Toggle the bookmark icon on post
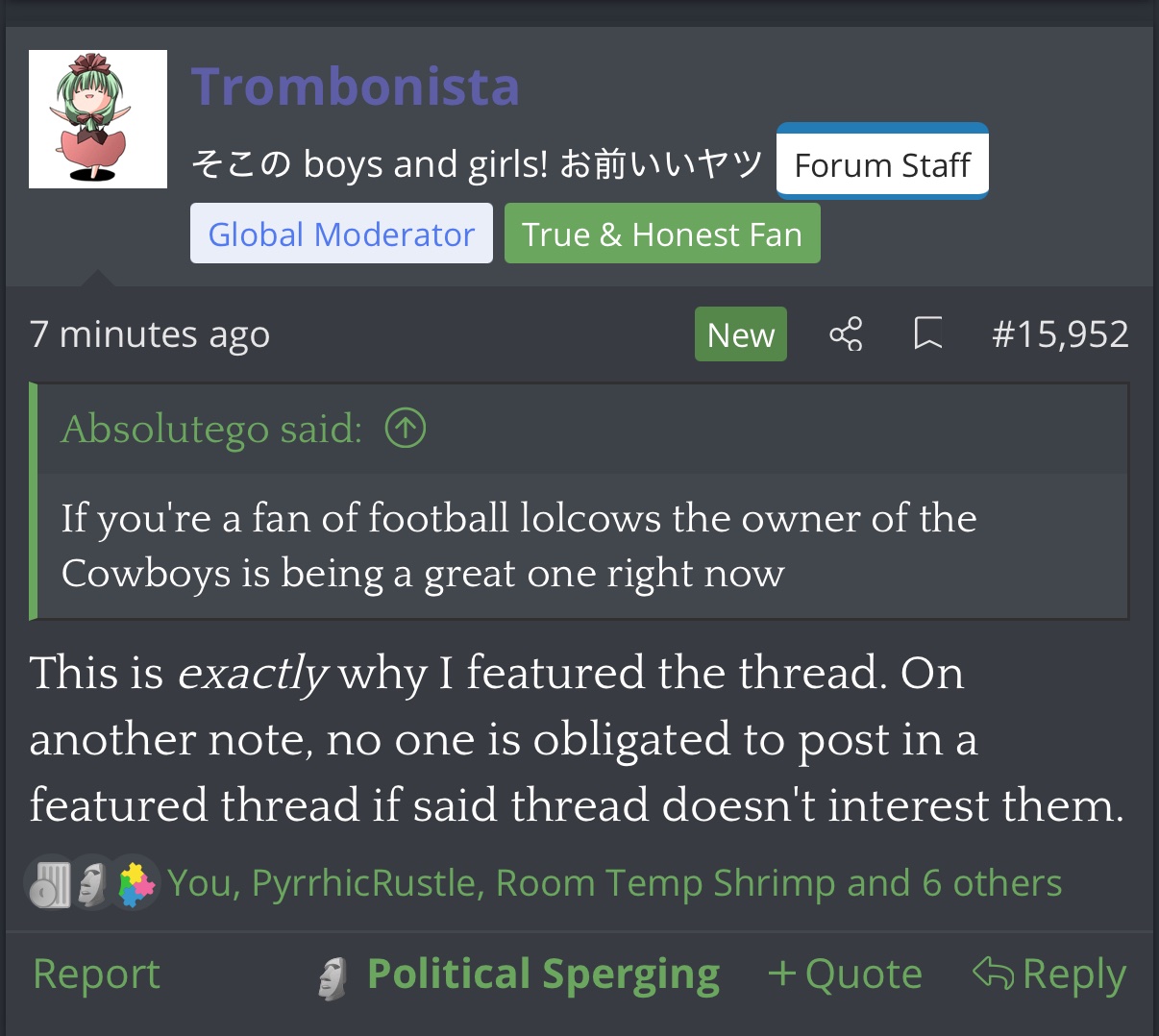The width and height of the screenshot is (1159, 1036). 927,334
